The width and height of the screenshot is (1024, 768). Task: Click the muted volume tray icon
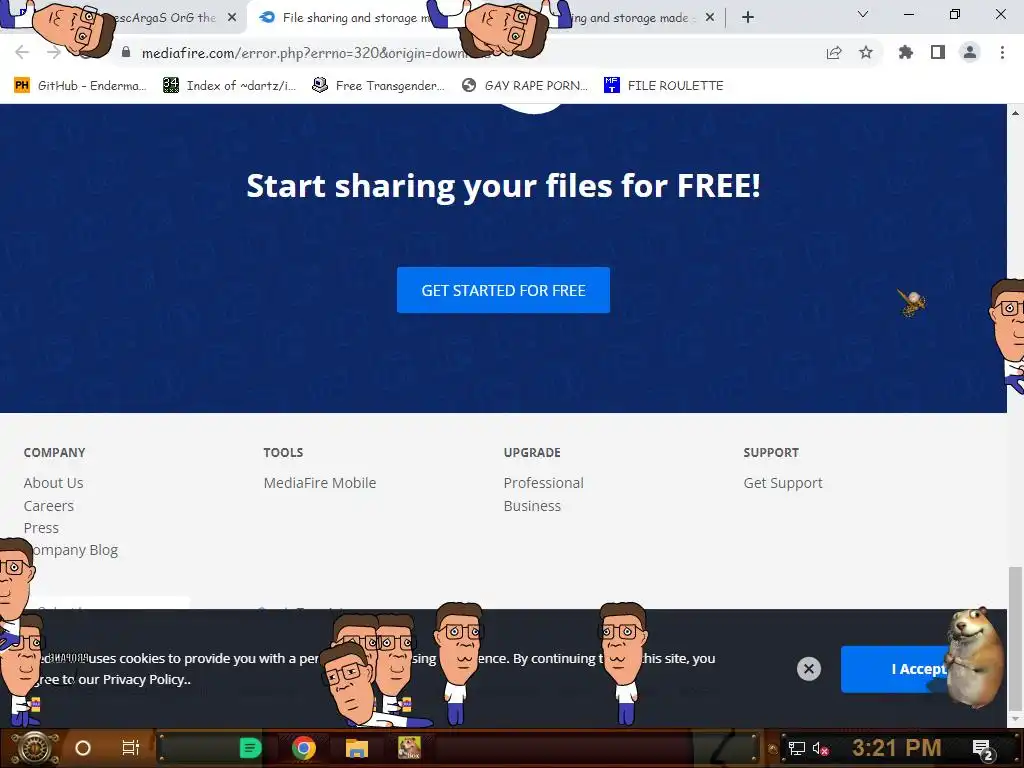click(820, 748)
